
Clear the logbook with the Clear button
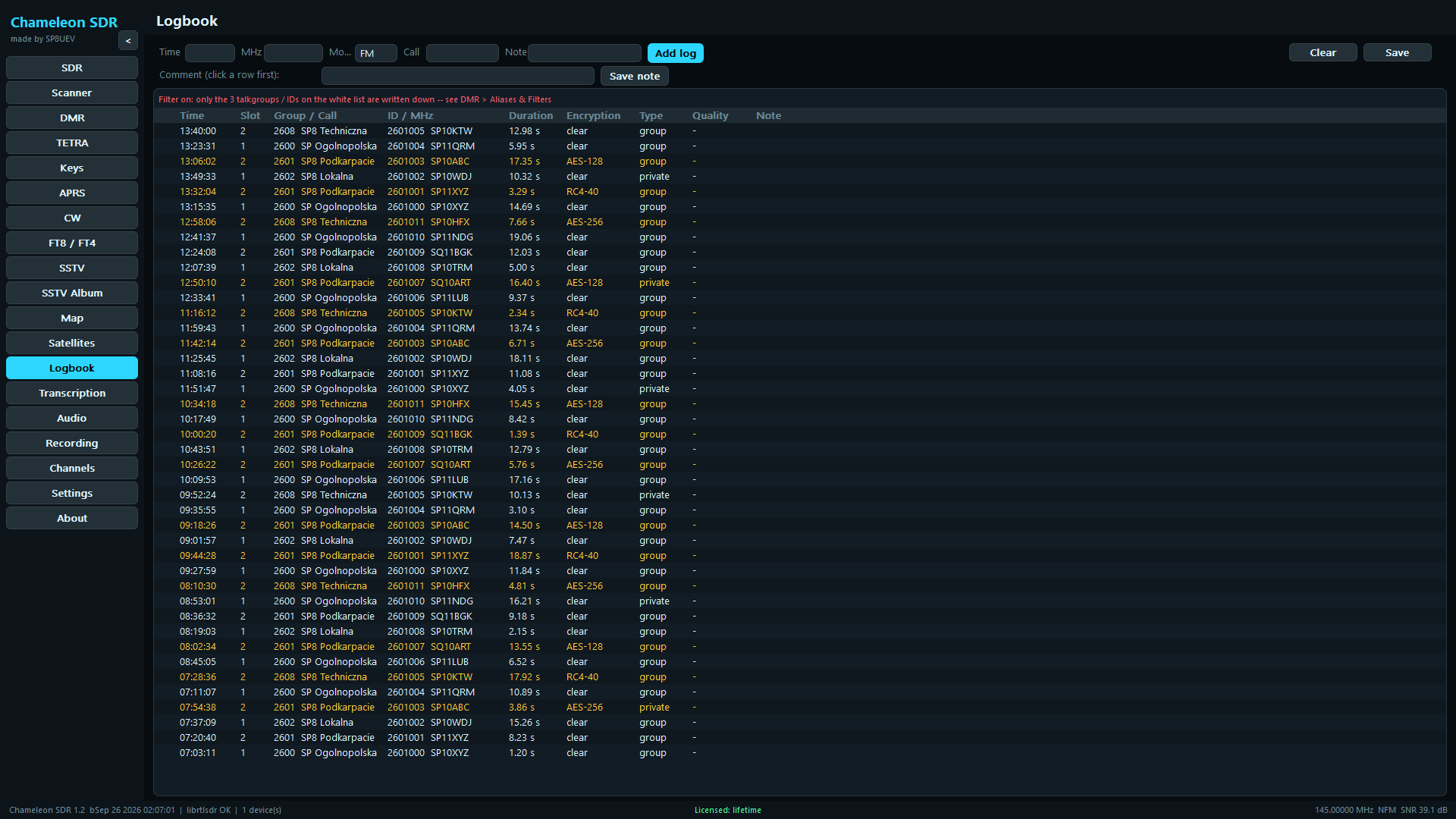[1323, 52]
